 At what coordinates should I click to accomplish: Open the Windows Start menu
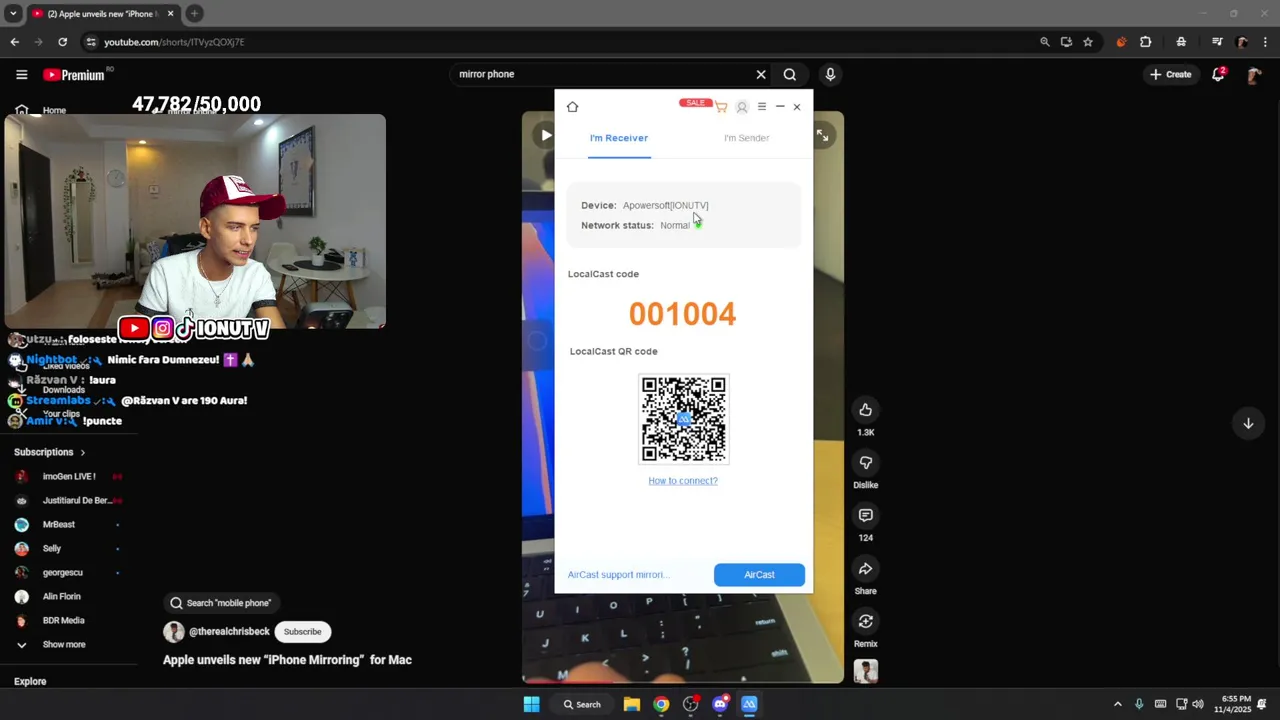532,704
